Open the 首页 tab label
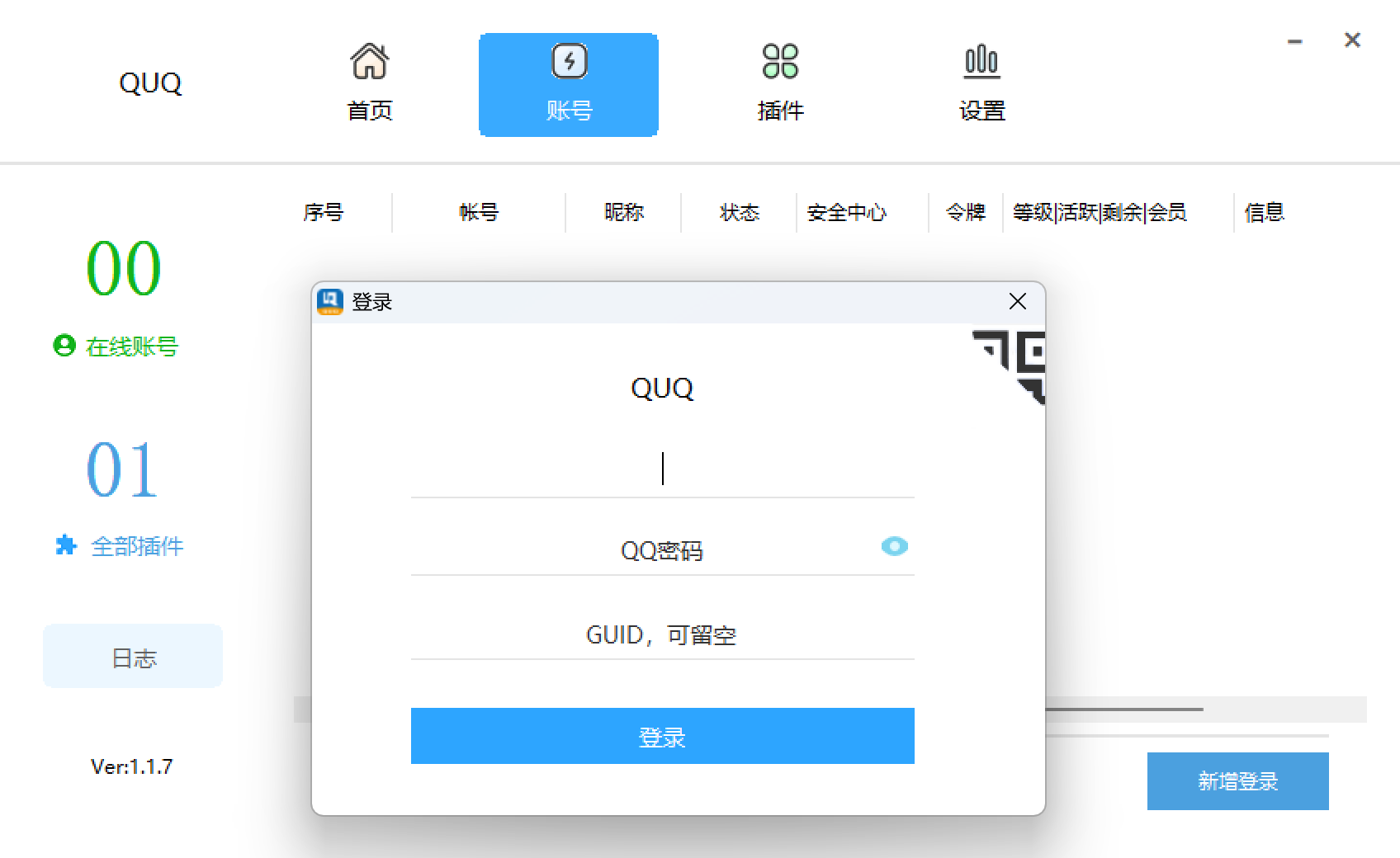This screenshot has width=1400, height=858. coord(369,111)
